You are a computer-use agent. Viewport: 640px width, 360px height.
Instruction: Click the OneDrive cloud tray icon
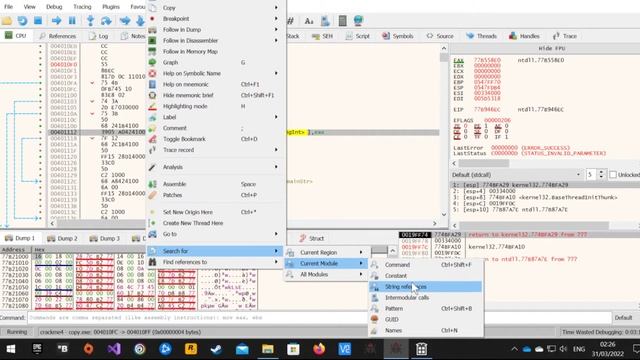527,349
